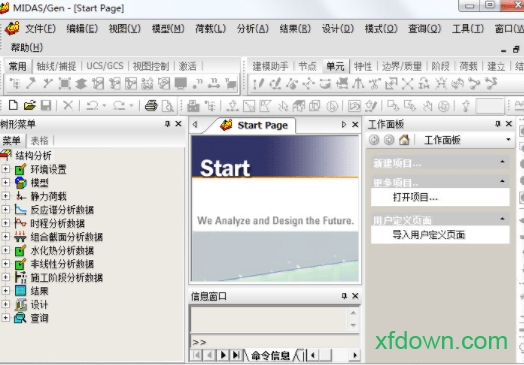The image size is (524, 365).
Task: Open the 荷载(L) menu
Action: pos(210,29)
